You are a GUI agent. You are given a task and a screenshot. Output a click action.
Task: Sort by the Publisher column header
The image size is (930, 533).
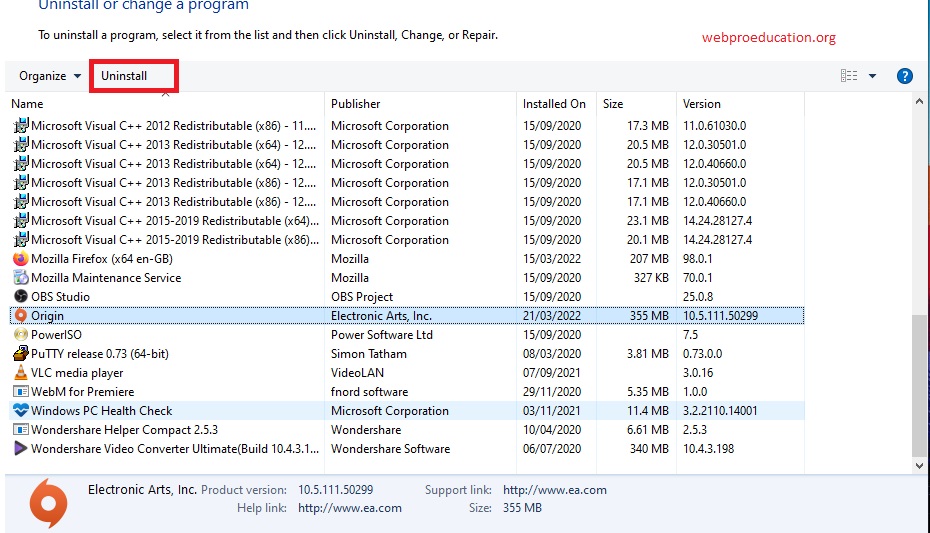pyautogui.click(x=355, y=104)
